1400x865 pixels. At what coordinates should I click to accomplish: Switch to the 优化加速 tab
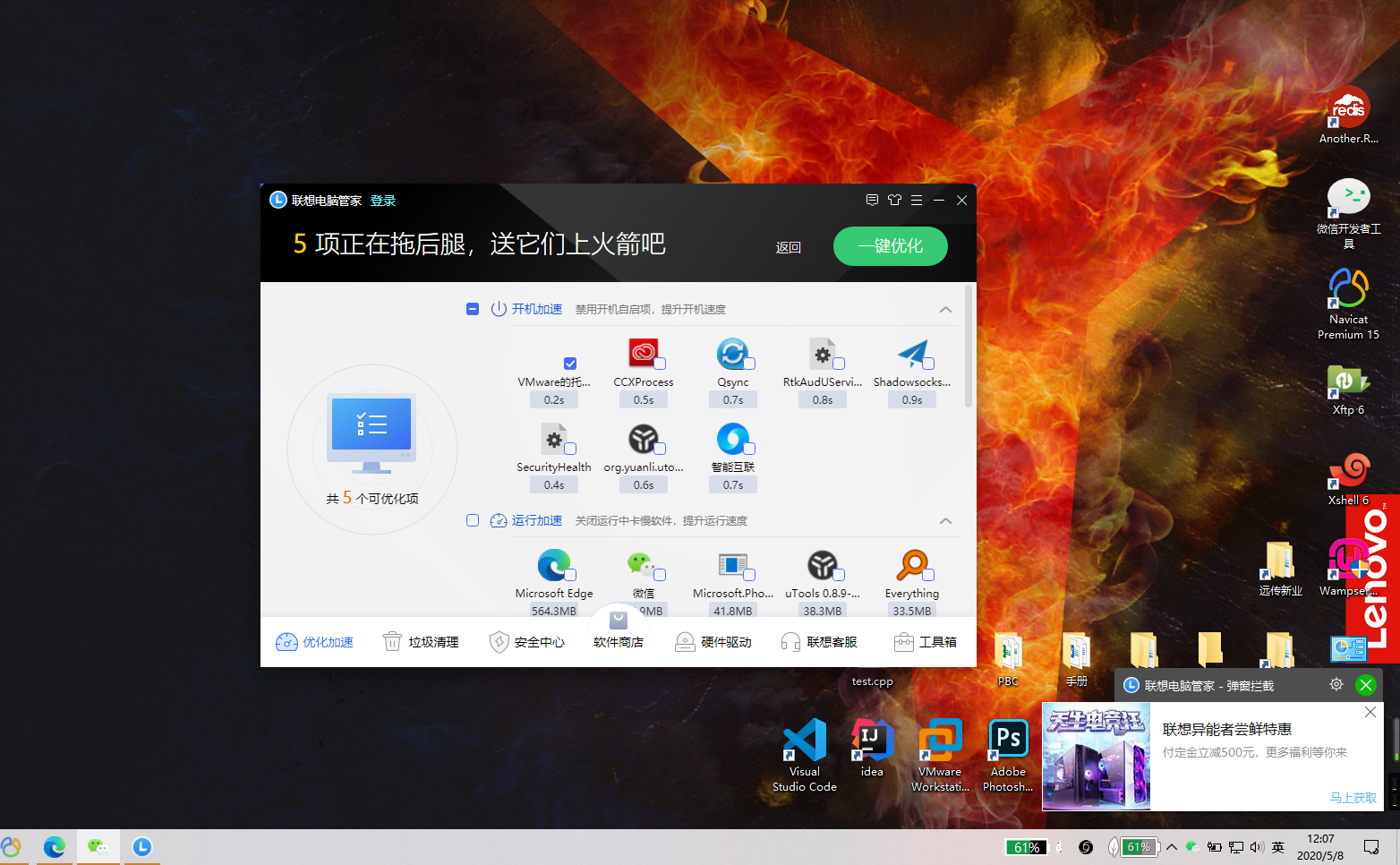[x=314, y=642]
